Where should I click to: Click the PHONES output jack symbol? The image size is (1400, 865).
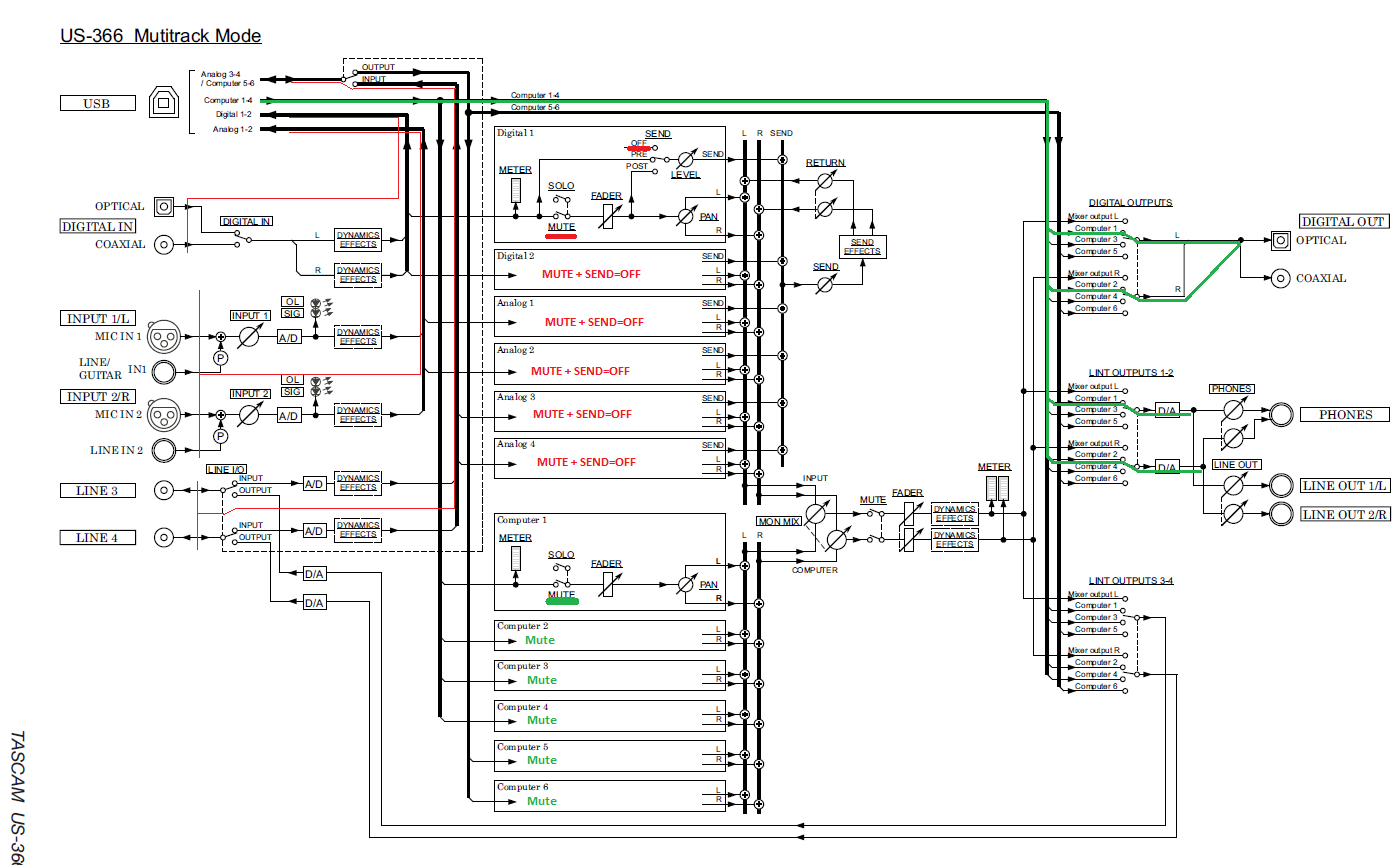(1279, 413)
